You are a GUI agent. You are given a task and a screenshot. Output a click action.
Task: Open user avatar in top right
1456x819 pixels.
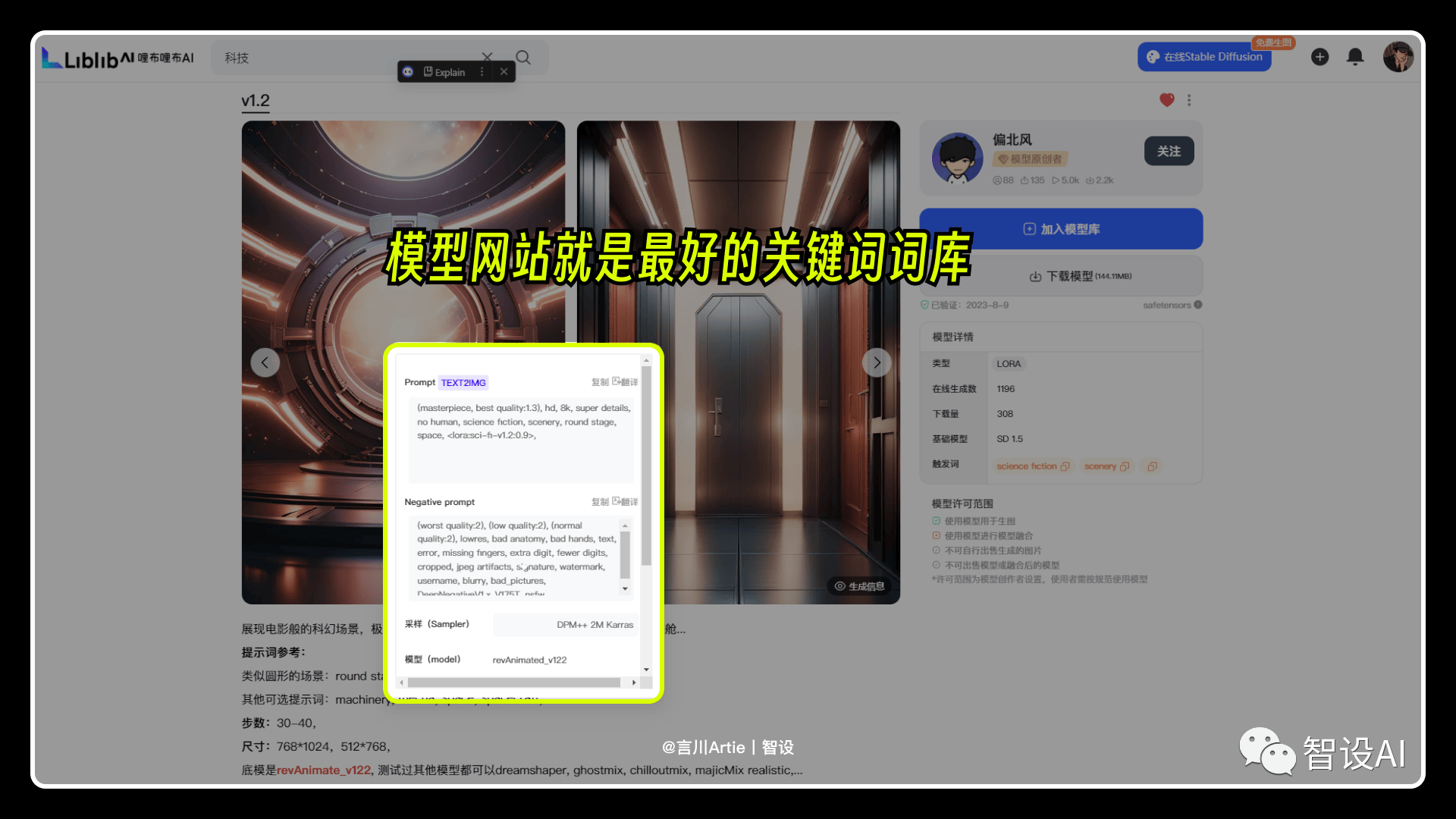pyautogui.click(x=1398, y=57)
